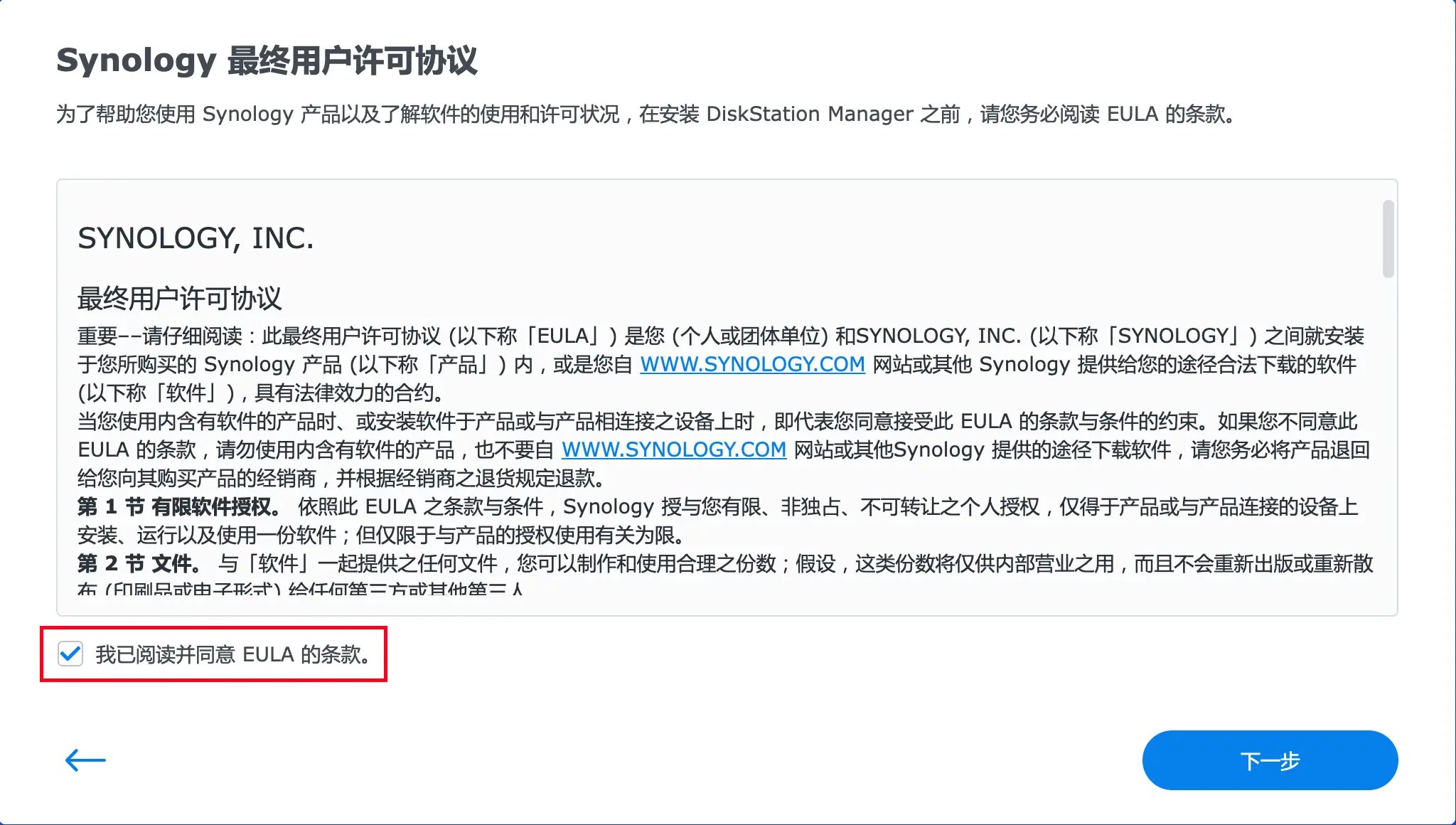The width and height of the screenshot is (1456, 825).
Task: Click the 我已阅读并同意 EULA 的条款 label text
Action: click(234, 654)
